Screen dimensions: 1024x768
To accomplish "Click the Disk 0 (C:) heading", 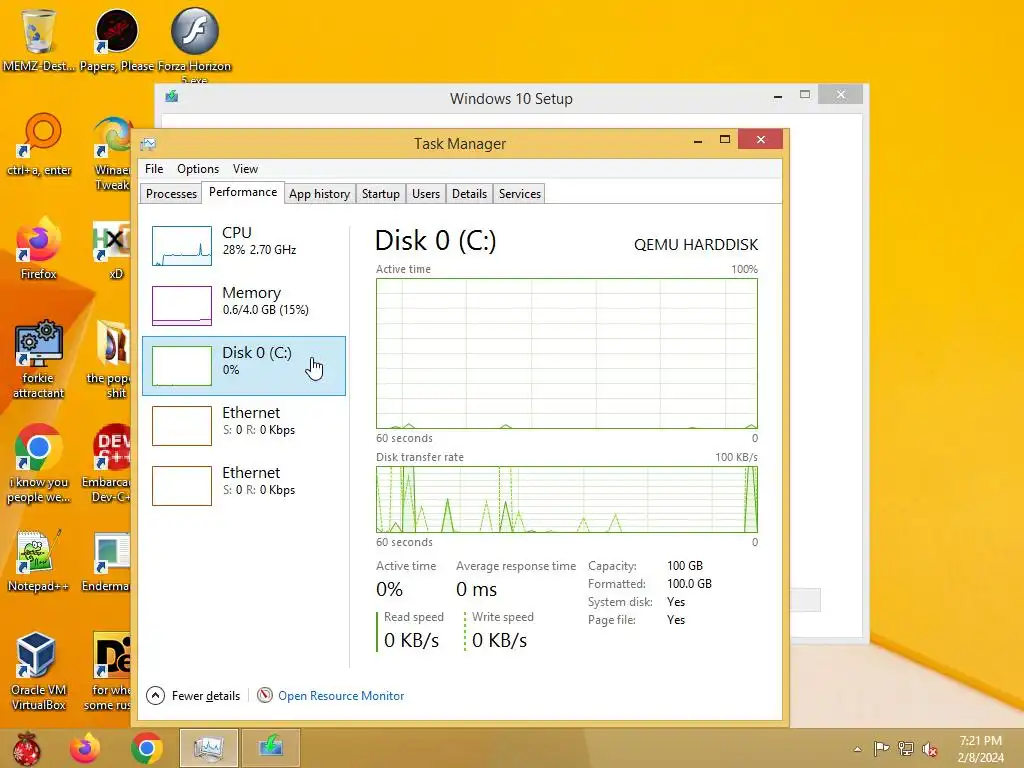I will (x=436, y=241).
